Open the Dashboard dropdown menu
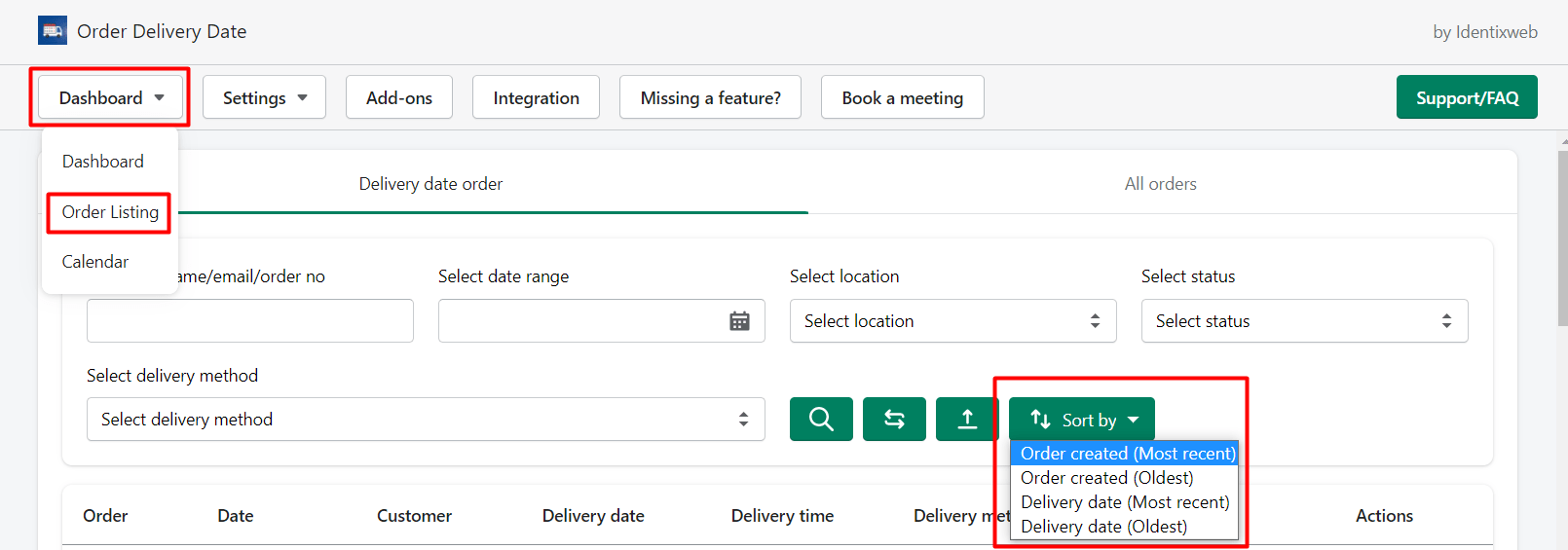Screen dimensions: 1568x550 tap(111, 97)
